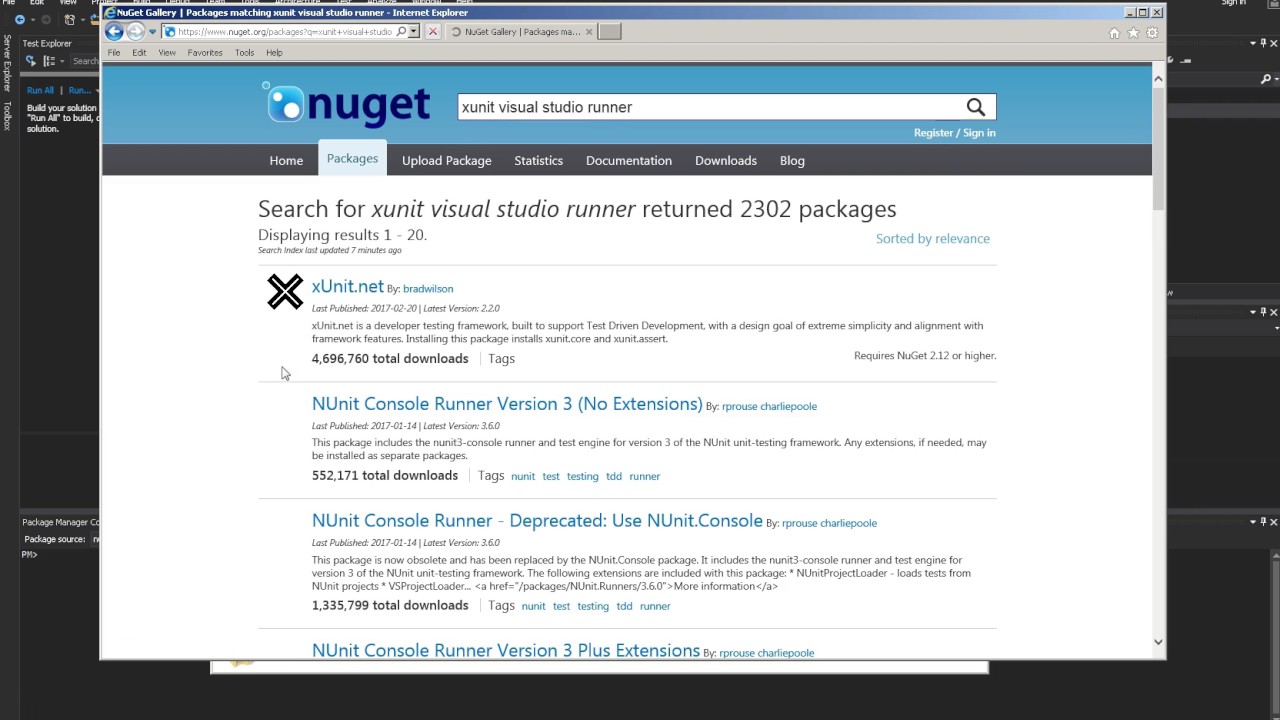The height and width of the screenshot is (720, 1280).
Task: Open the File menu in Internet Explorer
Action: tap(114, 52)
